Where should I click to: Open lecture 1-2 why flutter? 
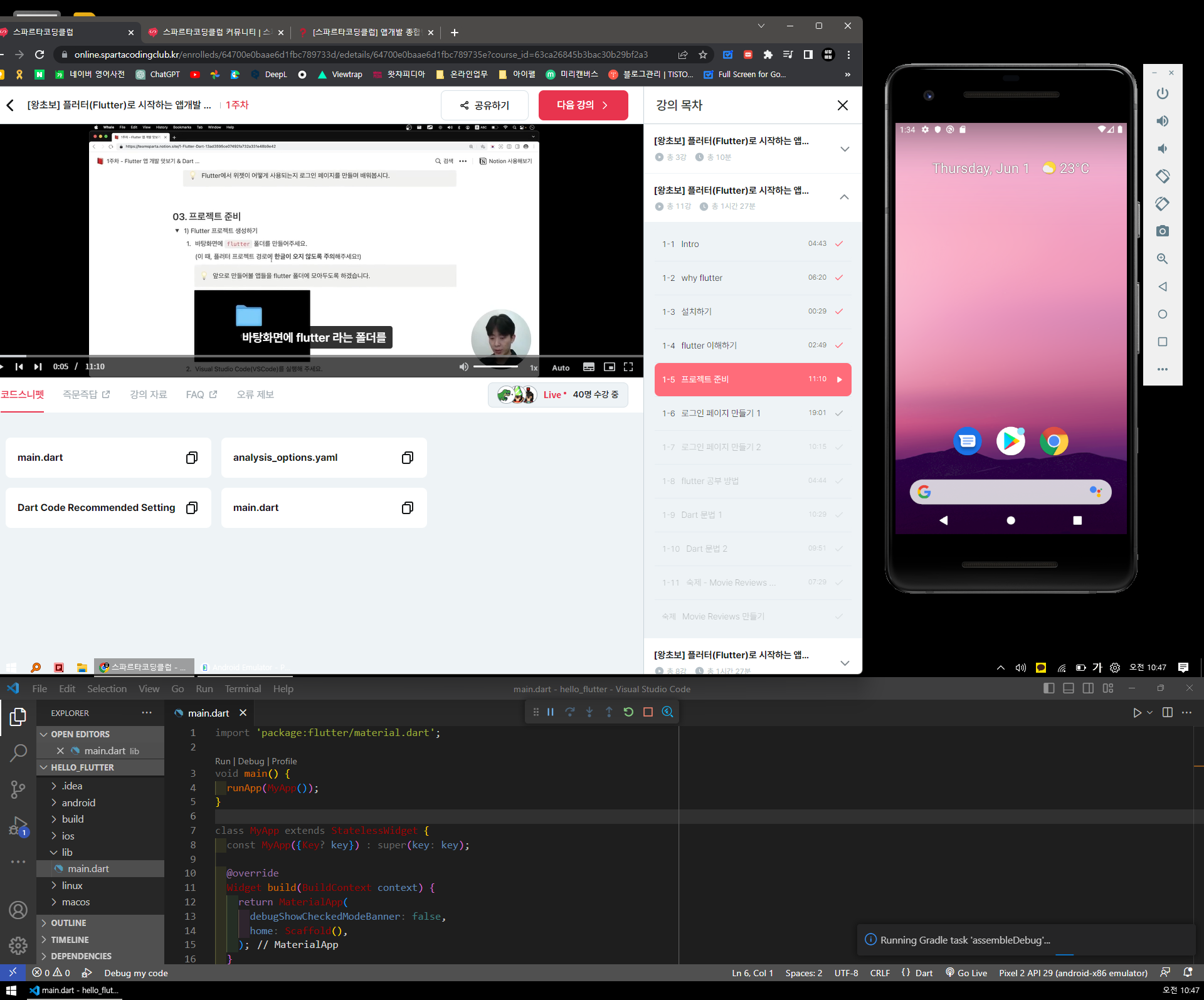point(752,278)
